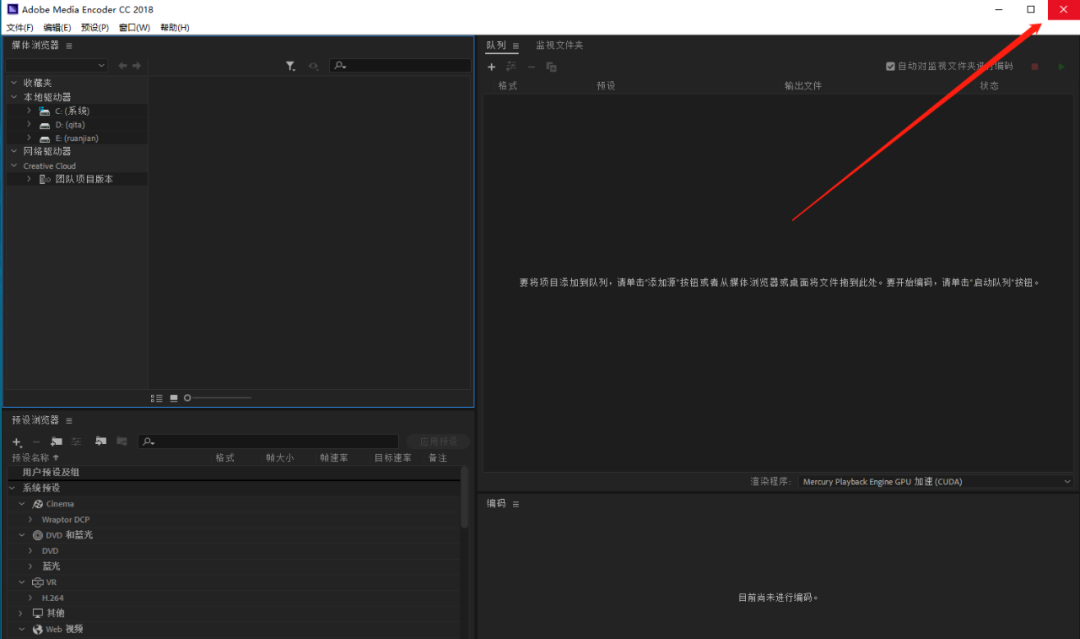
Task: Click the minus icon to delete preset
Action: (x=37, y=442)
